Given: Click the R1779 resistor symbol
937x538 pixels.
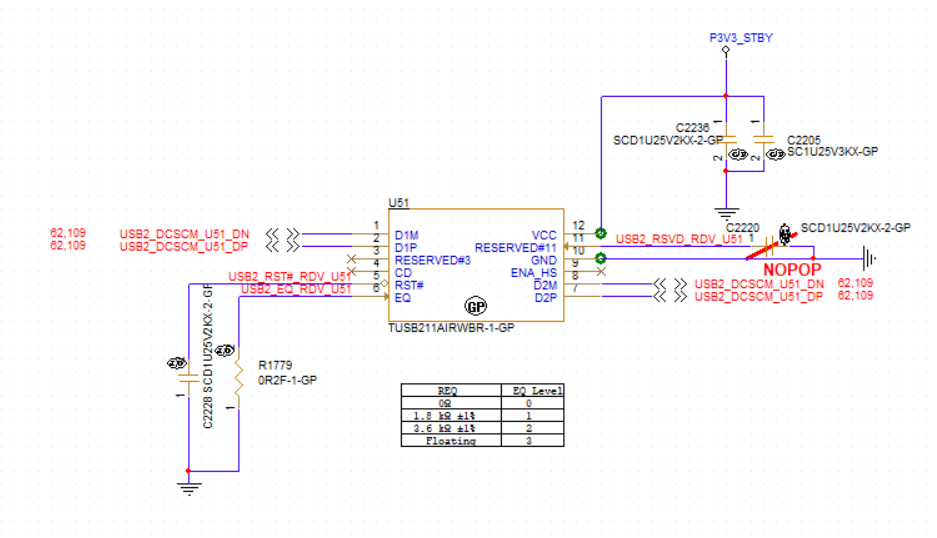Looking at the screenshot, I should tap(238, 377).
